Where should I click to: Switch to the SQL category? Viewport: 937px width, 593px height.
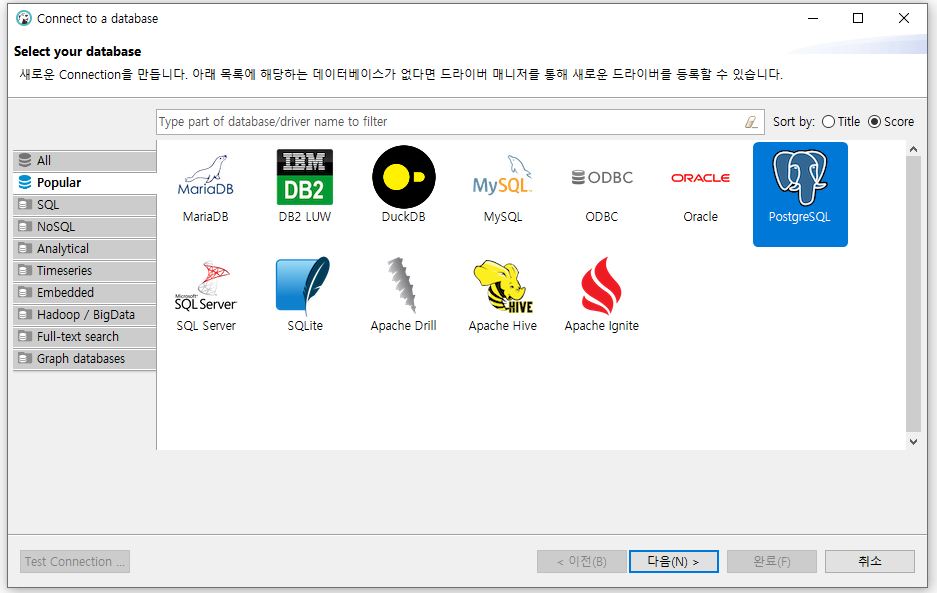(85, 204)
